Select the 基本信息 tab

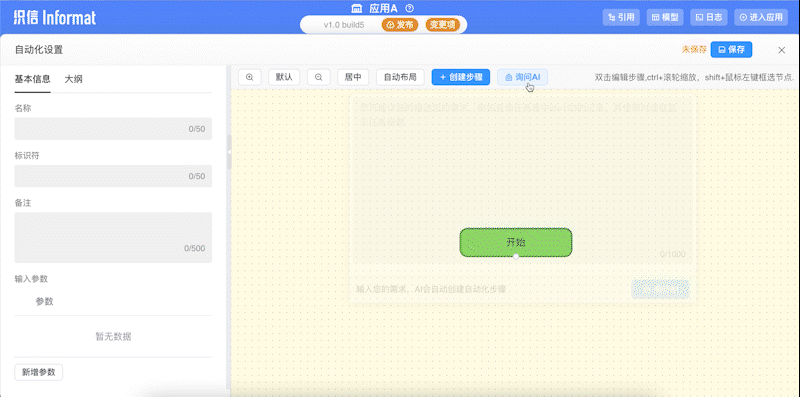click(33, 79)
